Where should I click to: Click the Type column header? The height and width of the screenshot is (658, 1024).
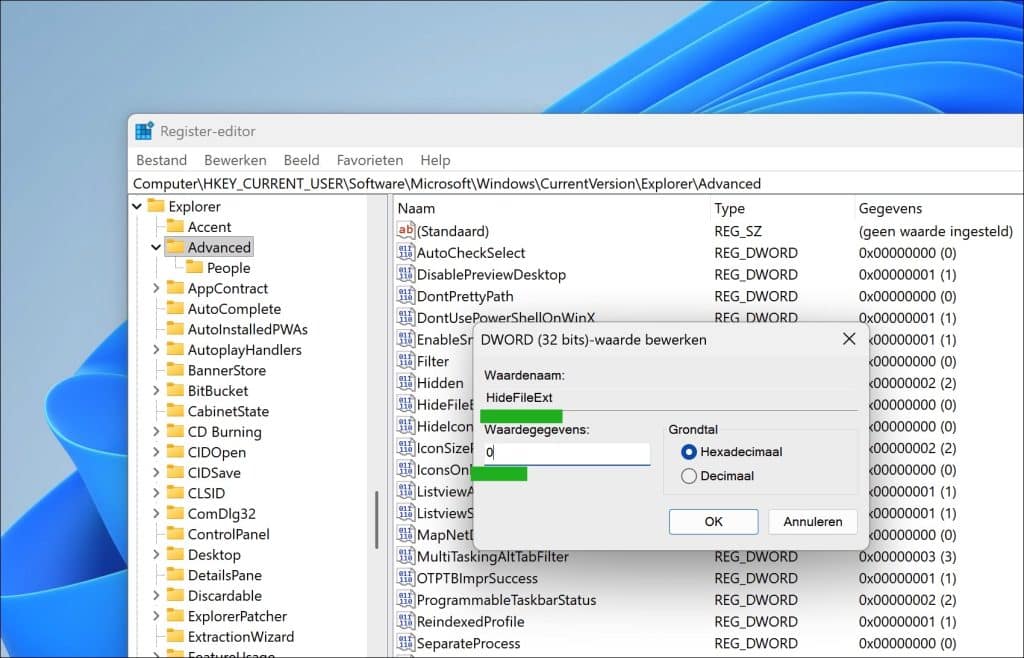(x=782, y=208)
